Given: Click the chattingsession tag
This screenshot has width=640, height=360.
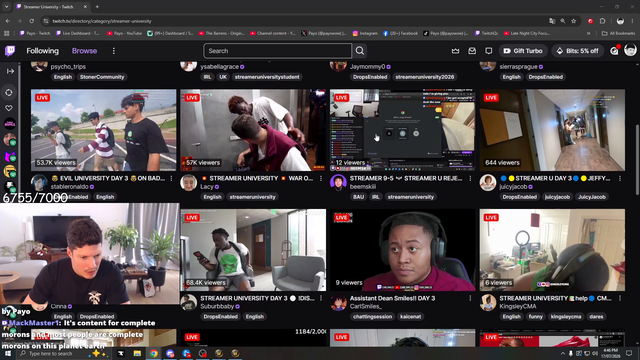Looking at the screenshot, I should pos(372,316).
